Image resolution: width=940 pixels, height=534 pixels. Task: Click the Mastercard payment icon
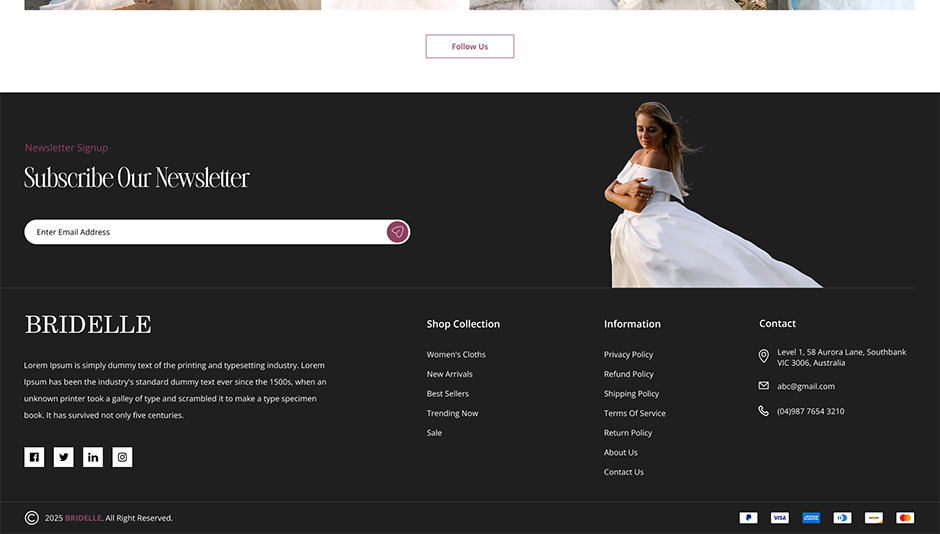click(x=904, y=518)
